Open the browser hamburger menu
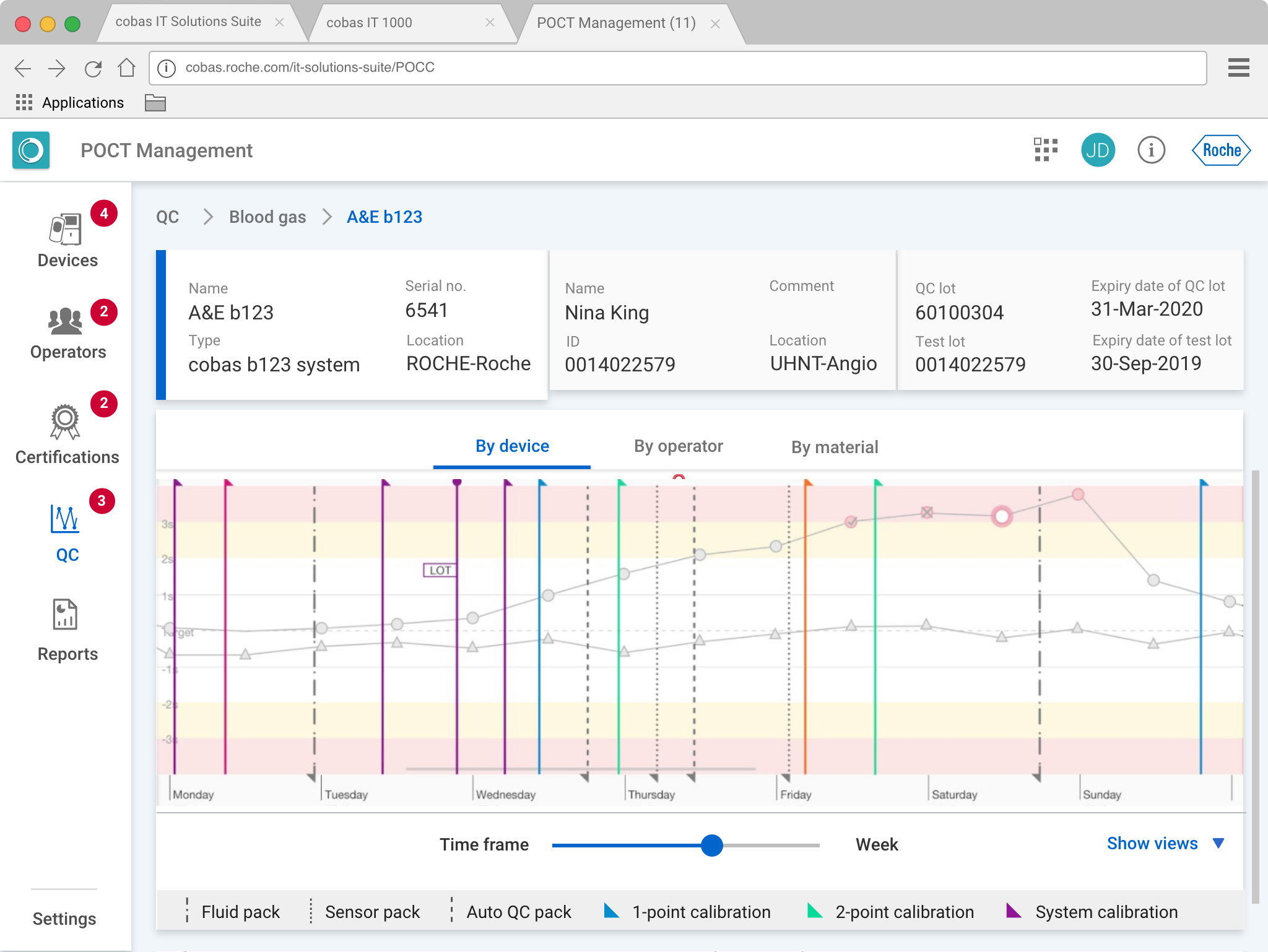Screen dimensions: 1268x952 1238,67
